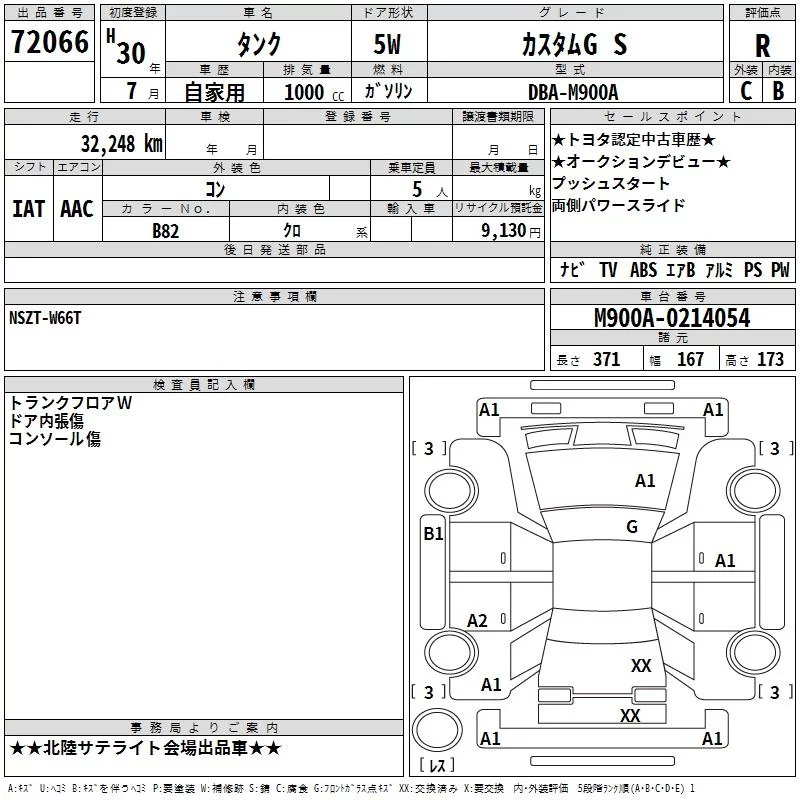Click interior grade B cell
This screenshot has width=800, height=800.
tap(778, 91)
